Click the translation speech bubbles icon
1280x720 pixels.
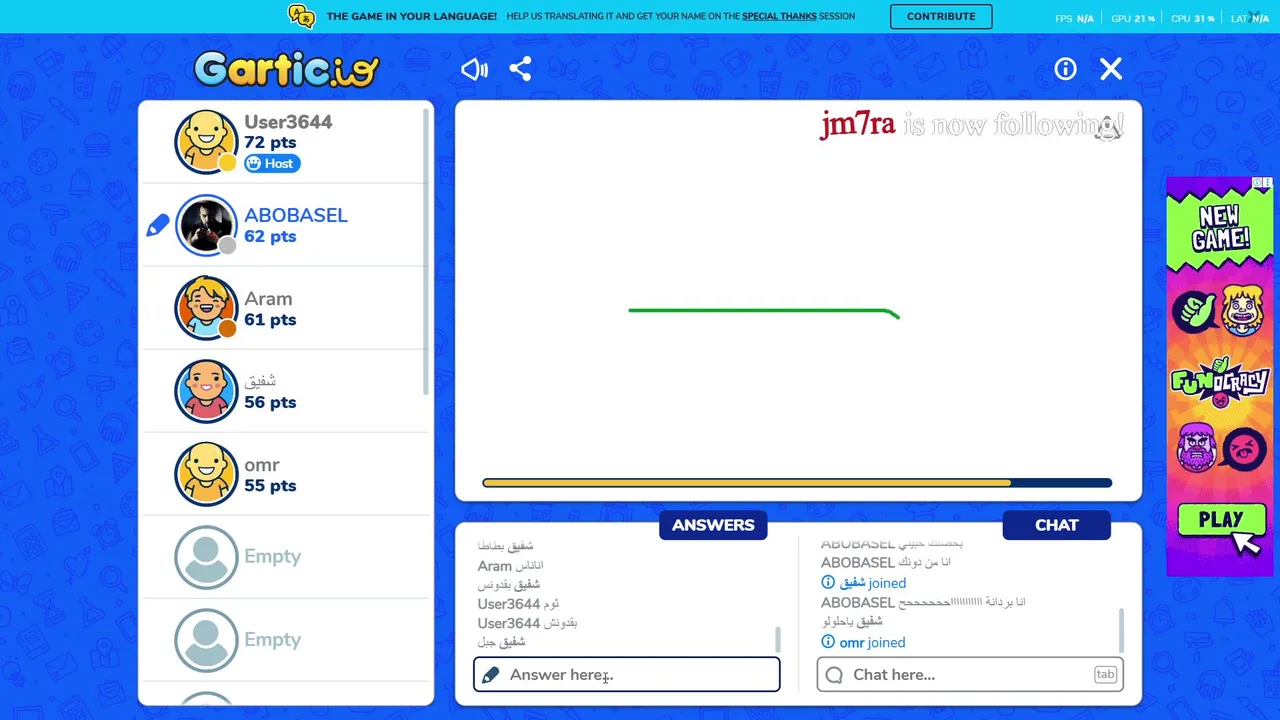(301, 16)
